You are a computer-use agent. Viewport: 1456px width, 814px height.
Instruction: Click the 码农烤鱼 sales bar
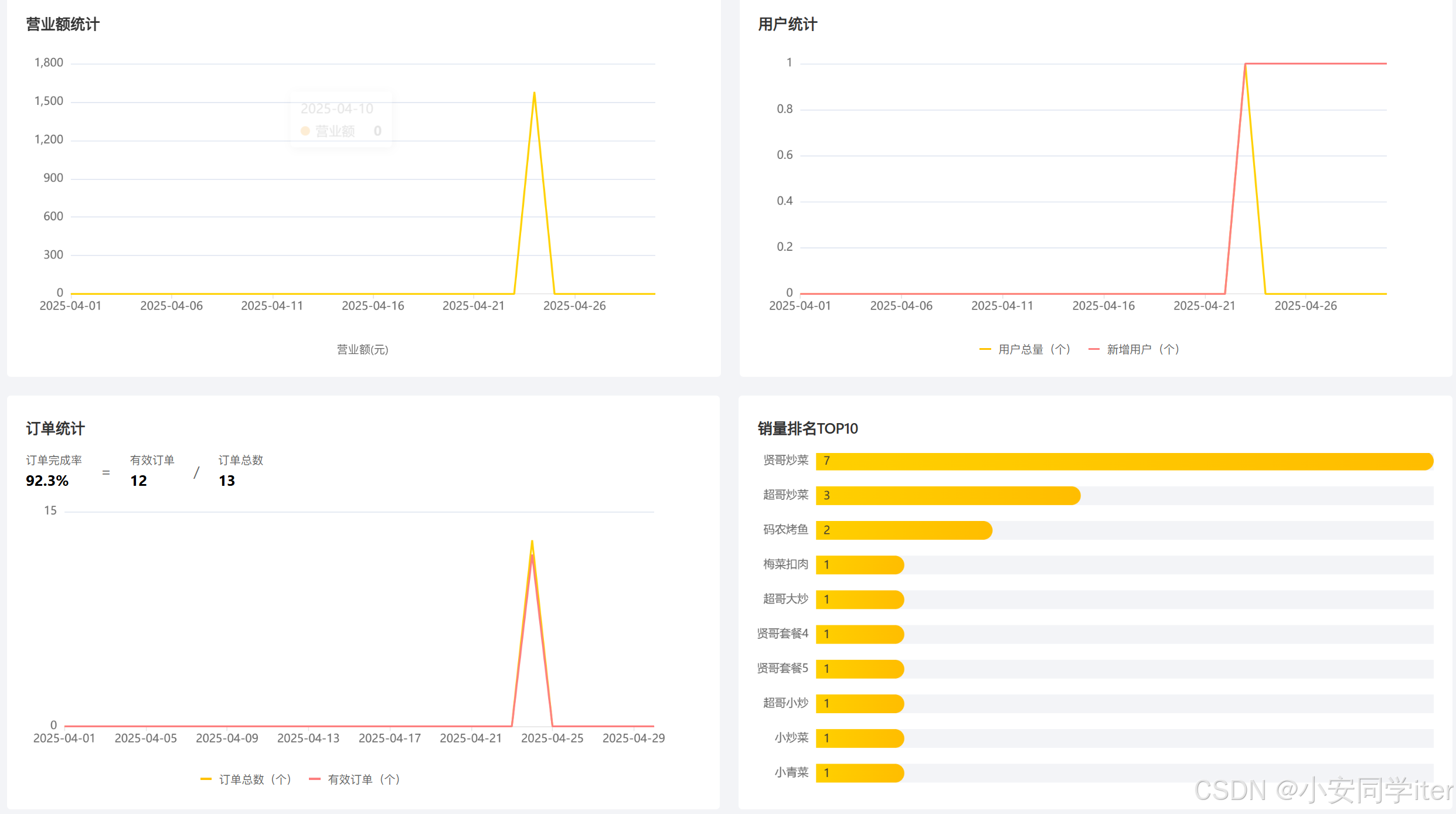point(903,530)
